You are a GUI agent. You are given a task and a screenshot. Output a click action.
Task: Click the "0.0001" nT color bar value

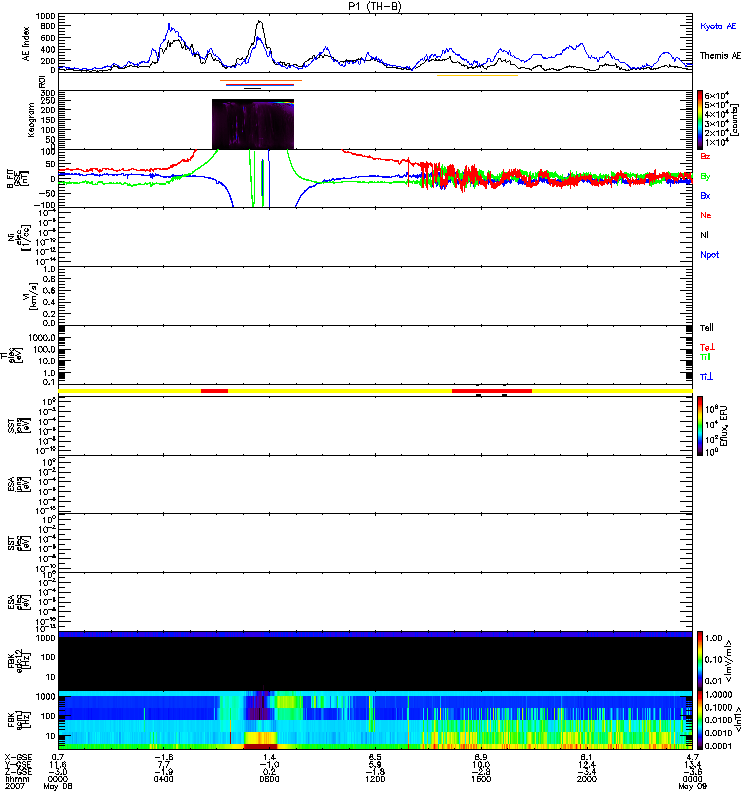click(x=718, y=745)
